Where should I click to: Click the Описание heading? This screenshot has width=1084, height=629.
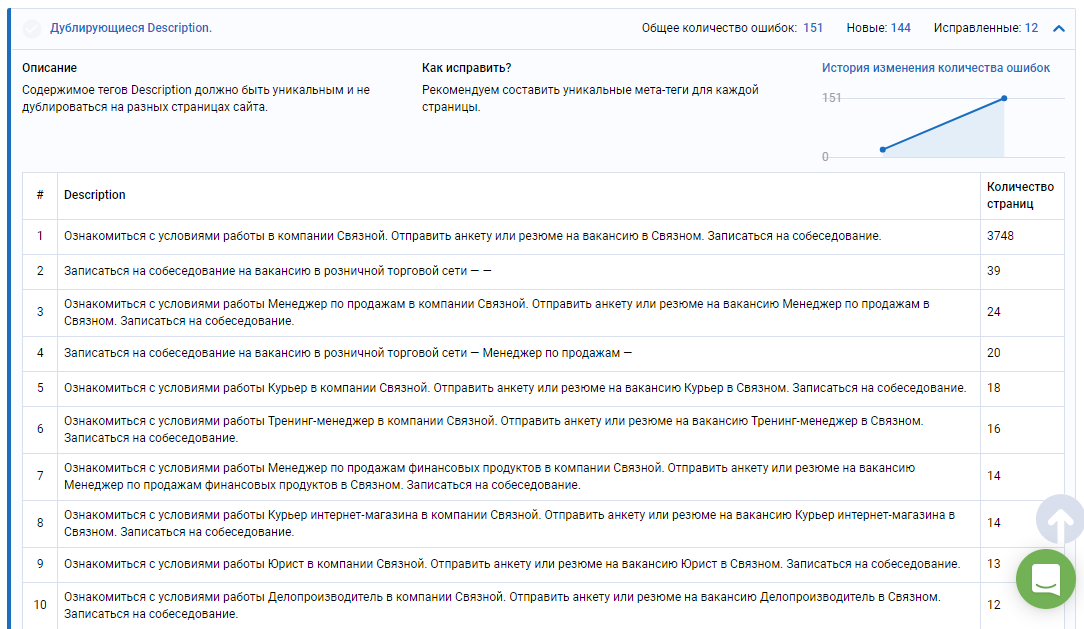[x=49, y=68]
